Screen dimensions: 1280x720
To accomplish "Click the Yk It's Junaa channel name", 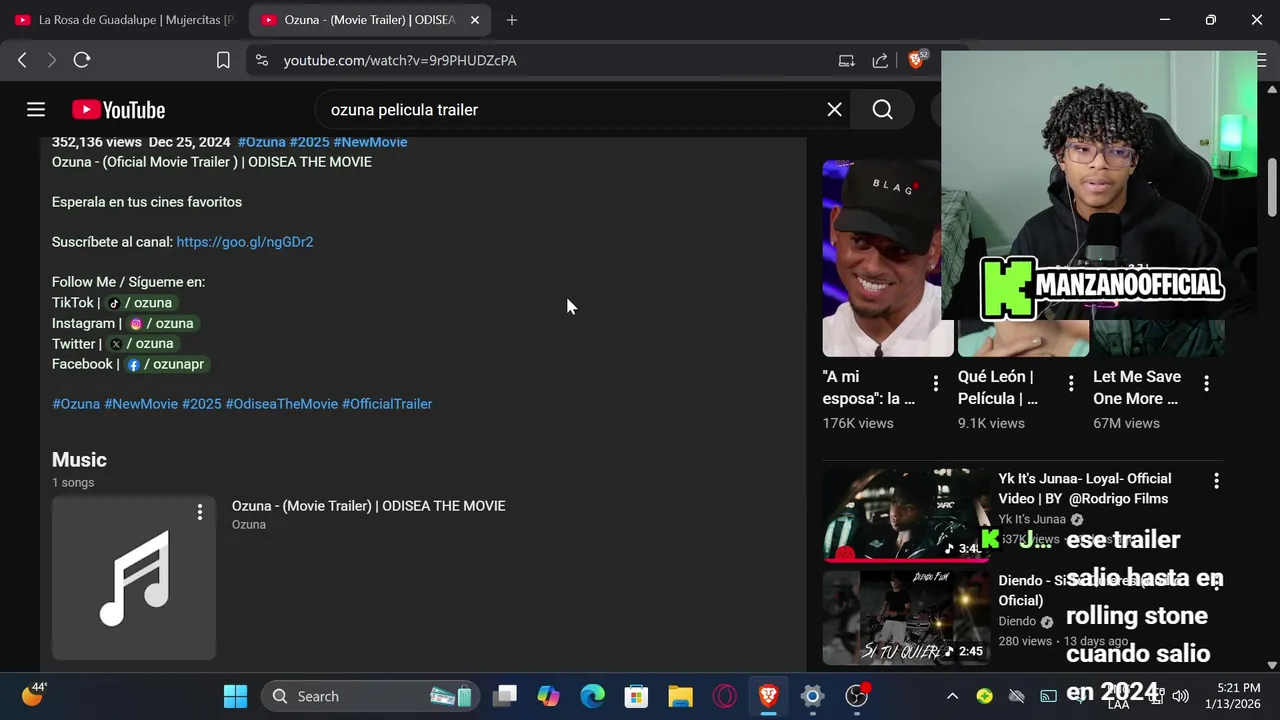I will pos(1032,519).
